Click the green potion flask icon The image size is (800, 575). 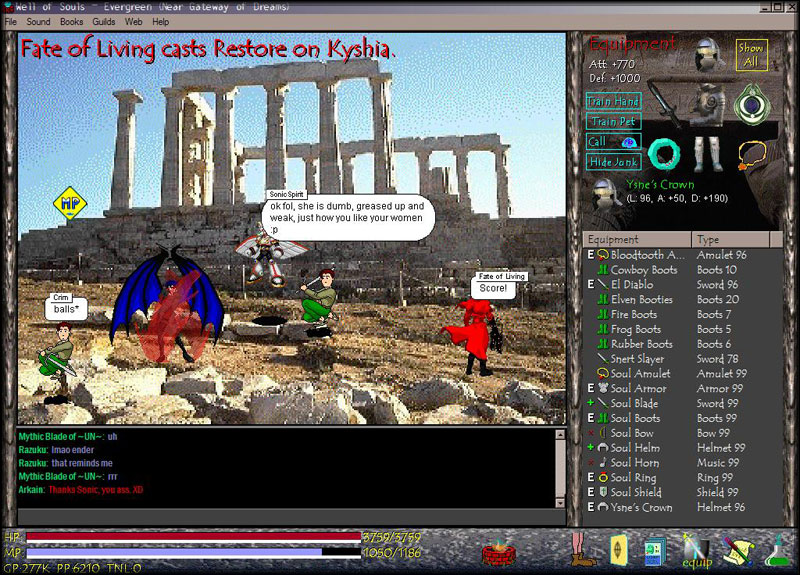pos(777,551)
